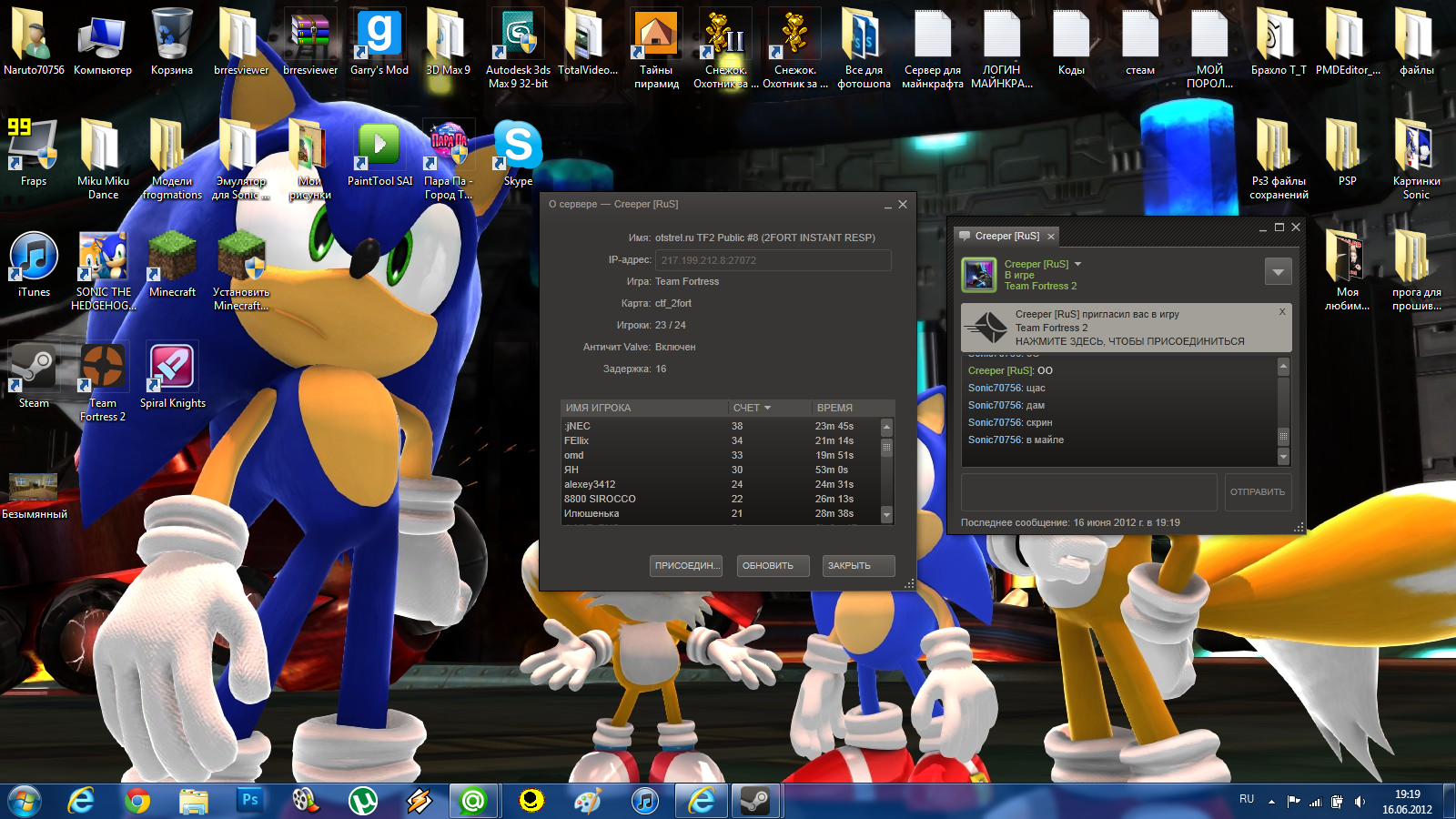The image size is (1456, 819).
Task: Accept the Team Fortress 2 game invite banner
Action: click(x=1127, y=328)
